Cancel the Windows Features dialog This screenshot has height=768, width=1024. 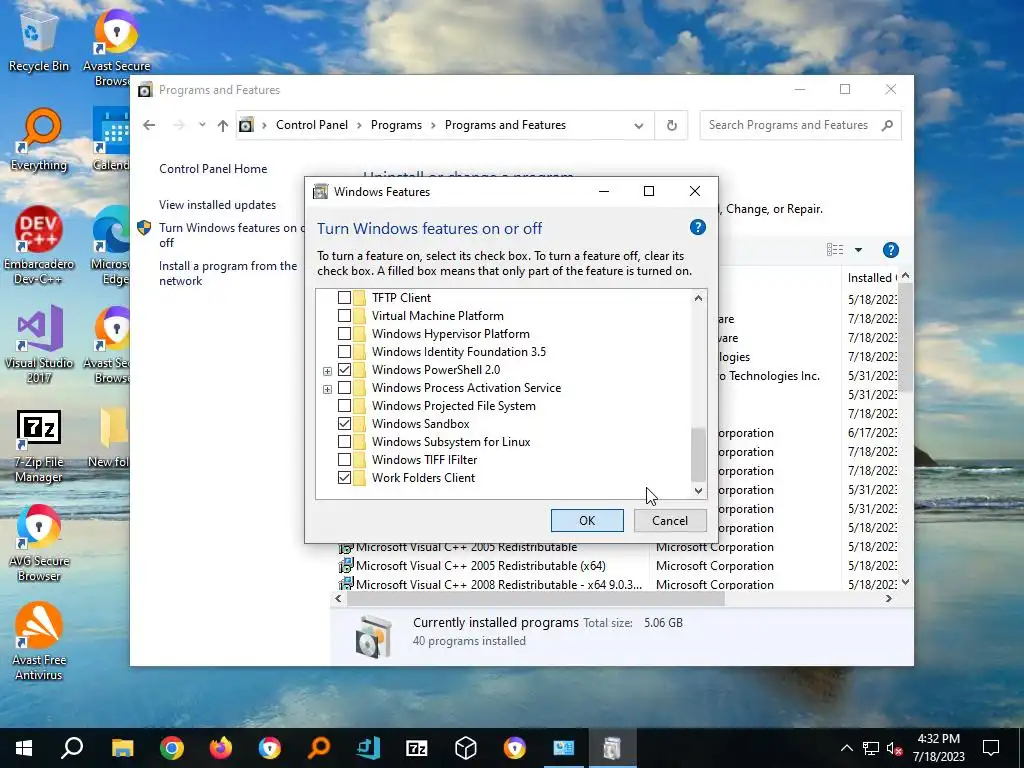pos(670,520)
